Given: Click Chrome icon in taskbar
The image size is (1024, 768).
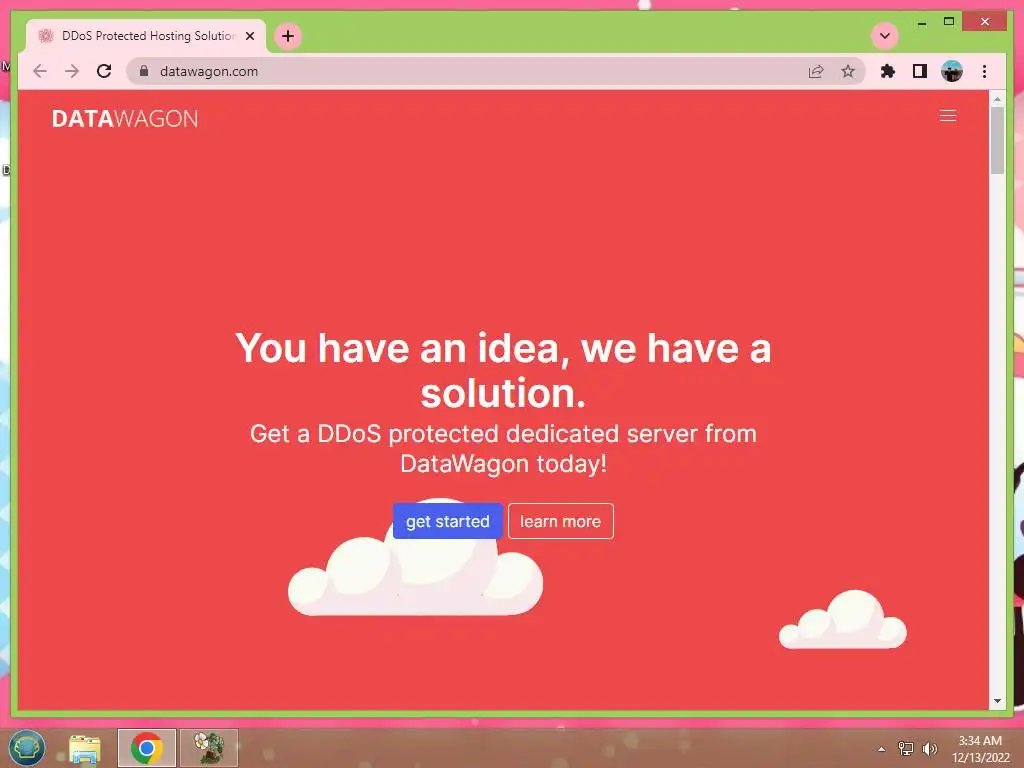Looking at the screenshot, I should [147, 748].
